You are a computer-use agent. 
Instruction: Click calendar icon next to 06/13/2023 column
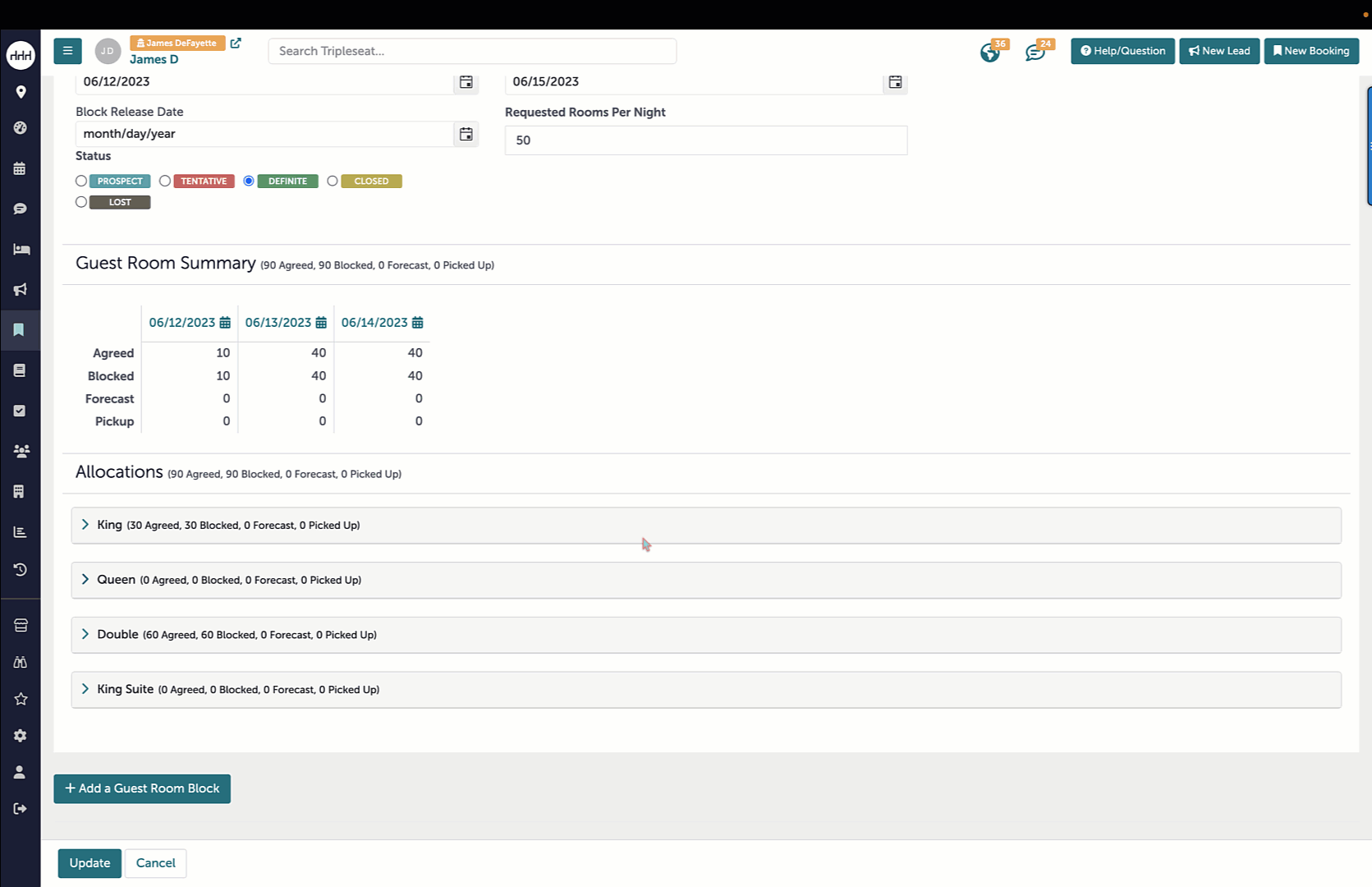click(321, 323)
